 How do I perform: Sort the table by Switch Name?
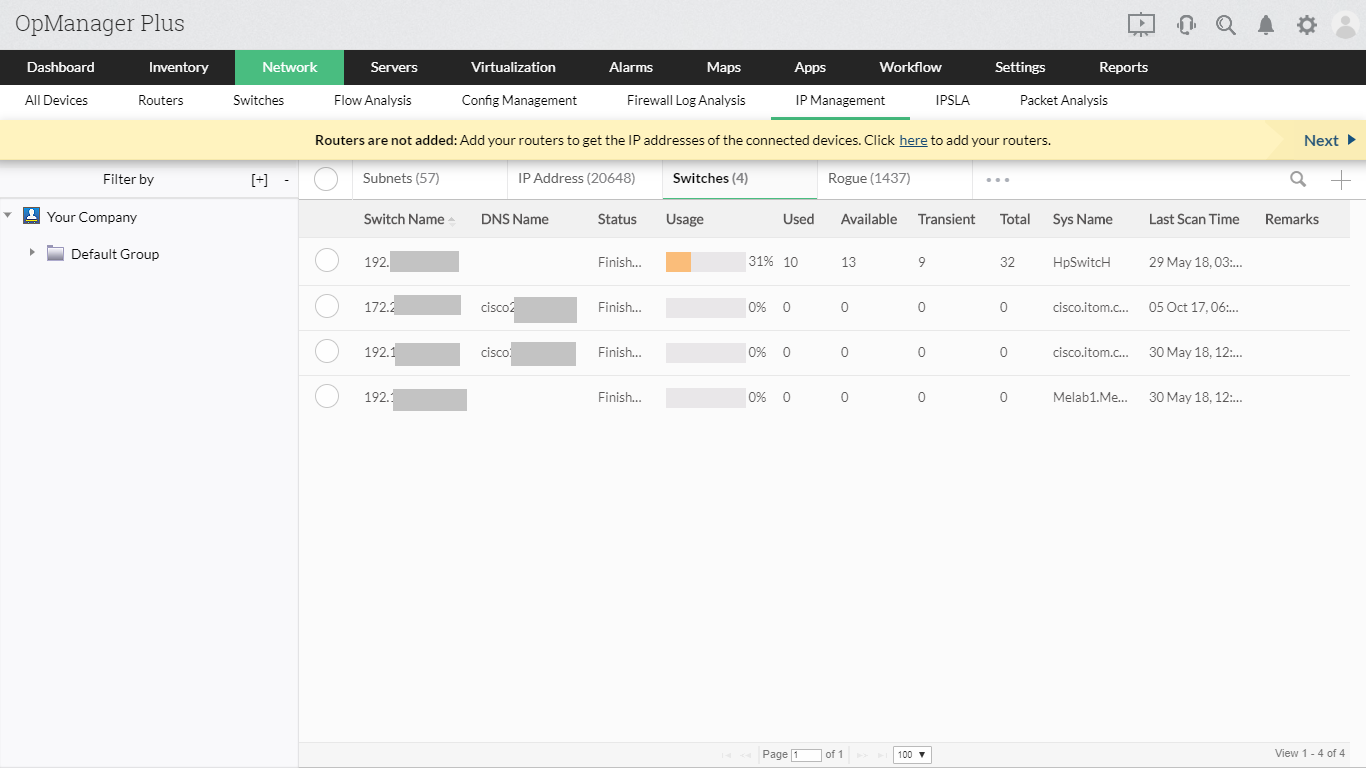(x=404, y=219)
